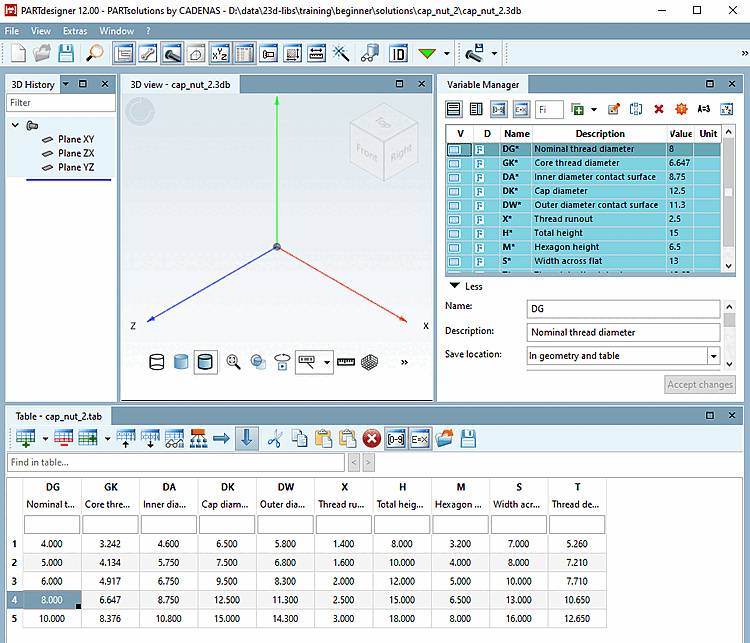Open the Window menu
Screen dimensions: 750x643
(x=117, y=31)
